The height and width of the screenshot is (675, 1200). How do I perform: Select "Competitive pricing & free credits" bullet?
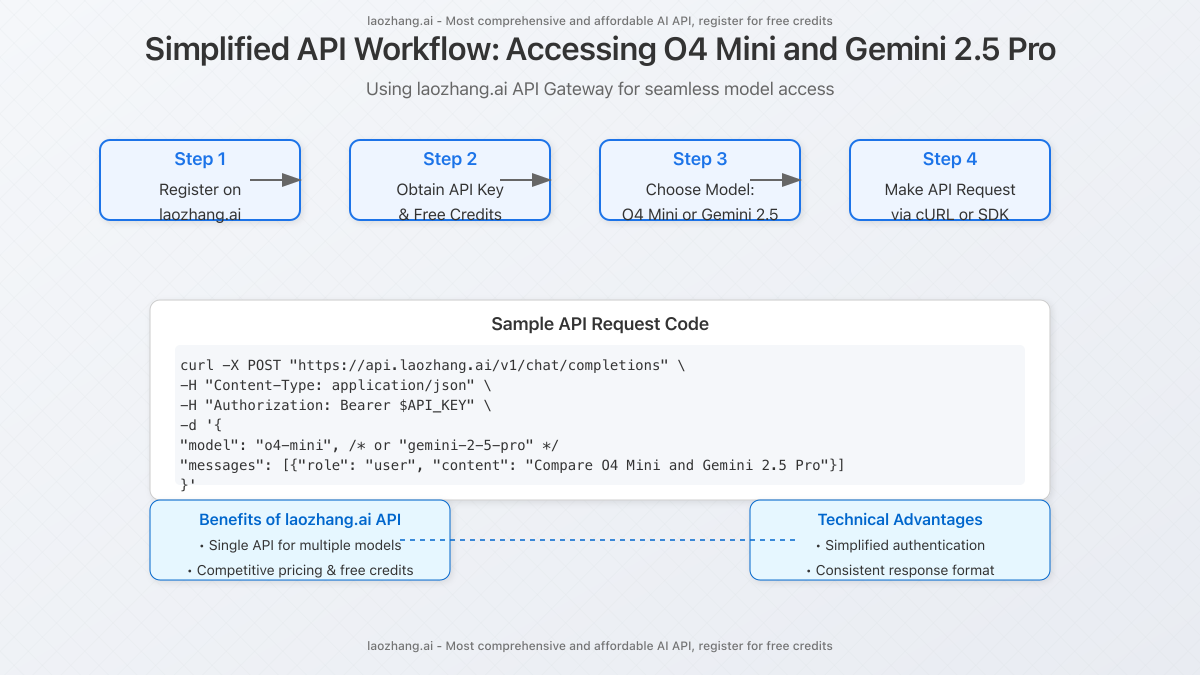300,570
